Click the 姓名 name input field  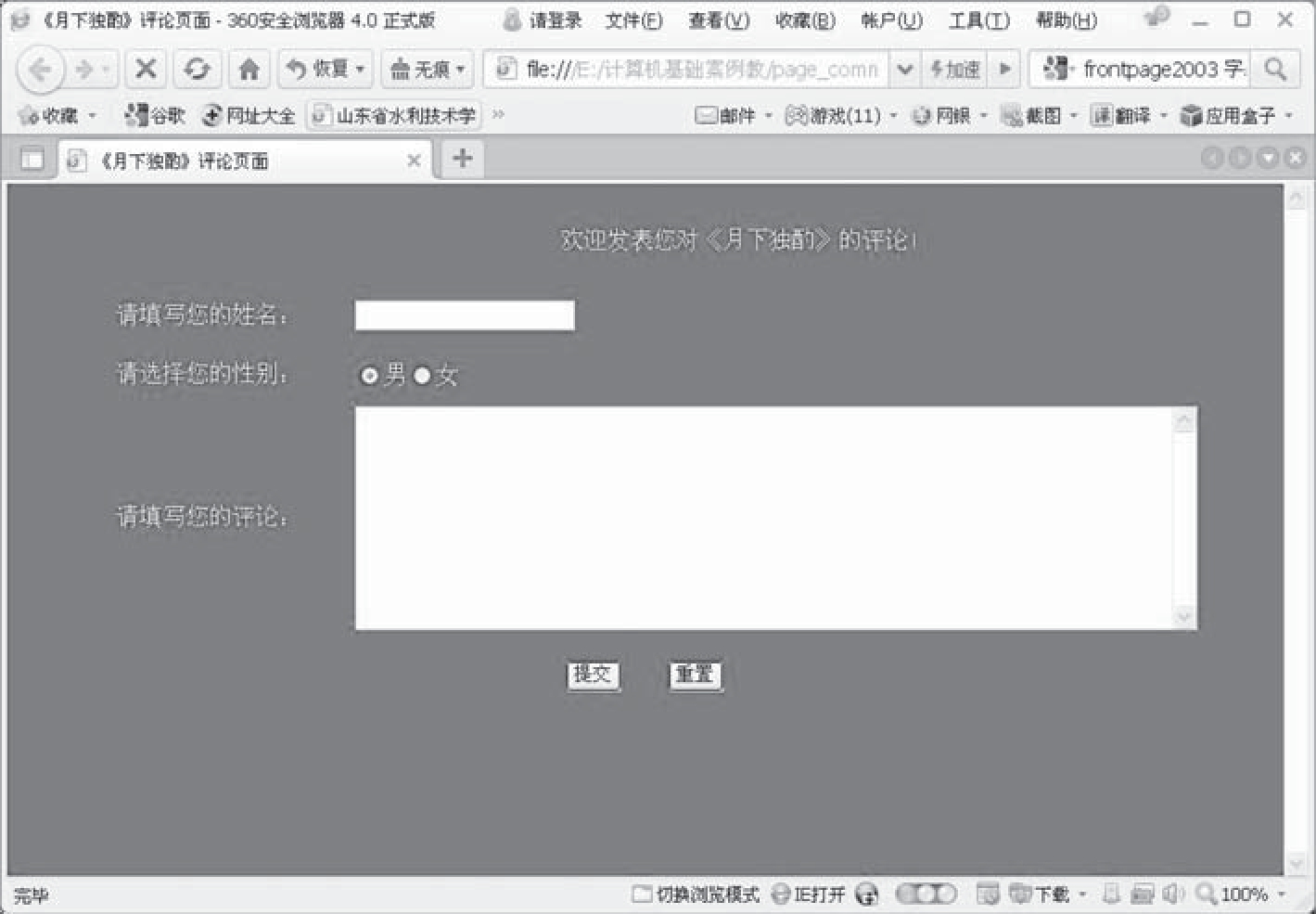point(465,315)
